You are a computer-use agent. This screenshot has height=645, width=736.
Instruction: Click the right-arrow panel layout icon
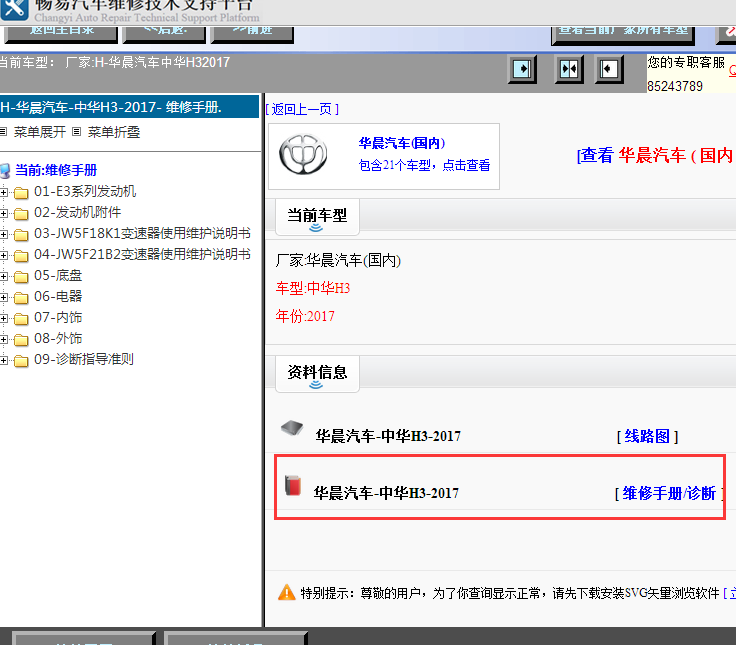[x=522, y=69]
